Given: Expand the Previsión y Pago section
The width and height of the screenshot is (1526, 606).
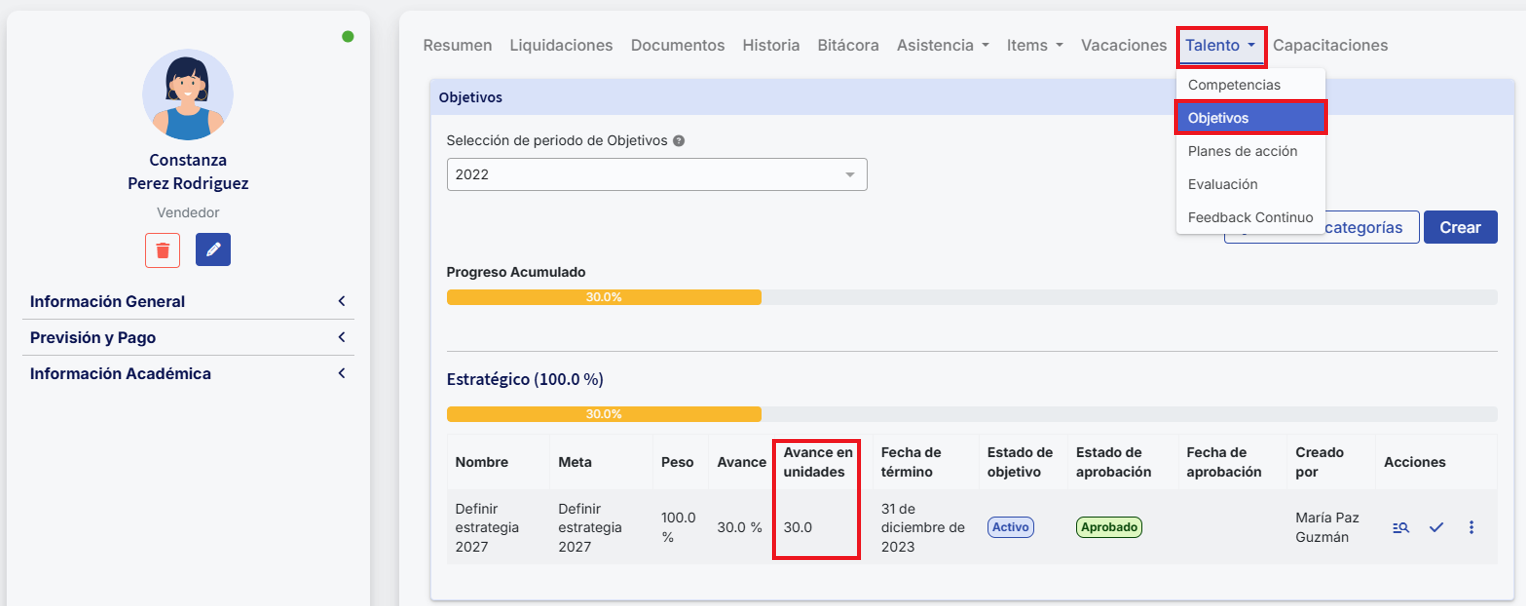Looking at the screenshot, I should (188, 338).
